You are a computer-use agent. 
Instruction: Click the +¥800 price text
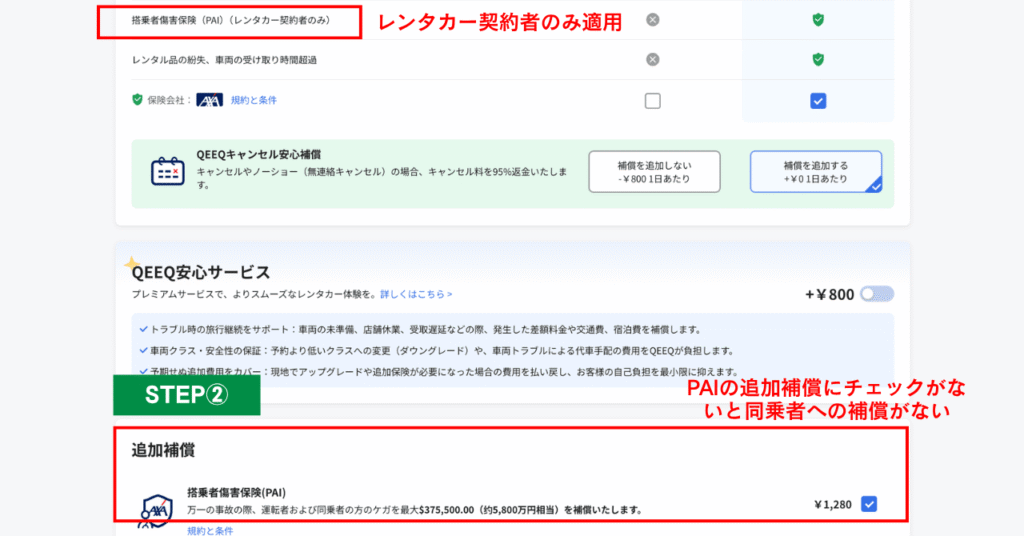point(829,294)
